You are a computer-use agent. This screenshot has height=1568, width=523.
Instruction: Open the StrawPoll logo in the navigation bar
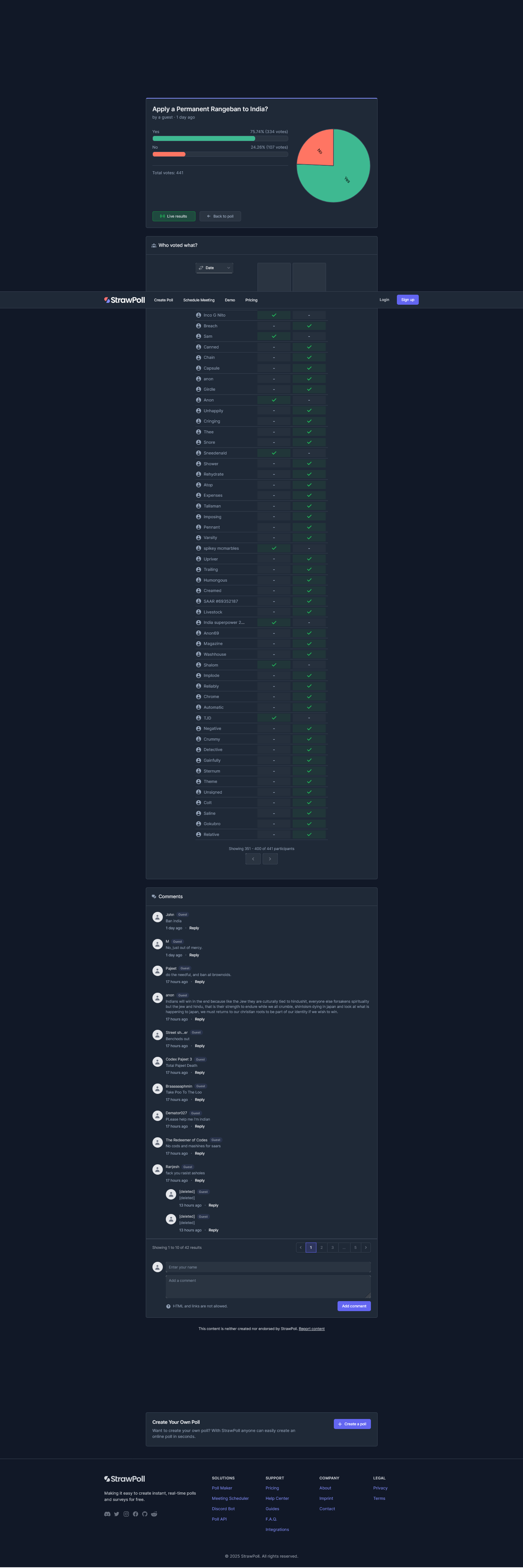124,300
